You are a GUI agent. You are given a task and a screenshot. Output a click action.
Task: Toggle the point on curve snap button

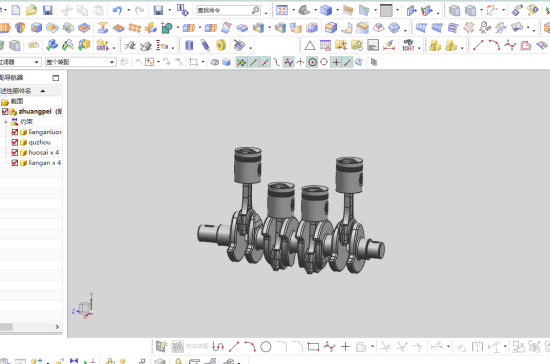point(348,62)
